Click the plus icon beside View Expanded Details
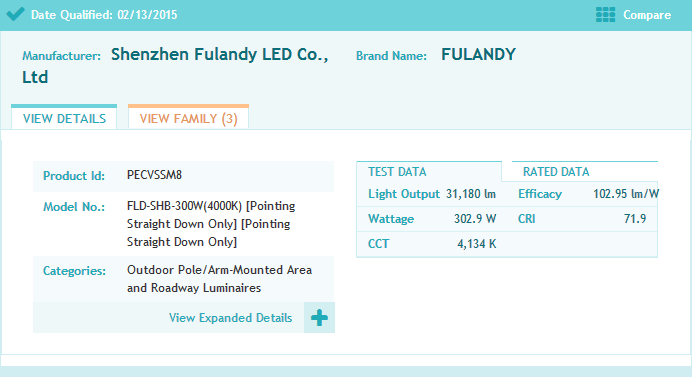Image resolution: width=696 pixels, height=379 pixels. click(x=319, y=318)
